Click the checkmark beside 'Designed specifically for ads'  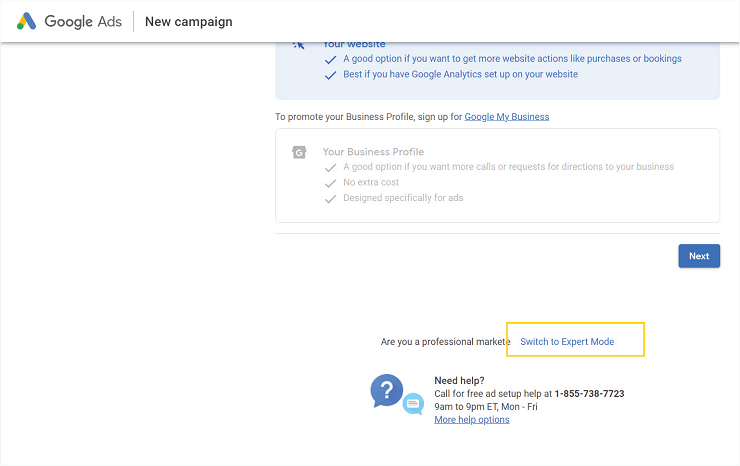(x=330, y=199)
